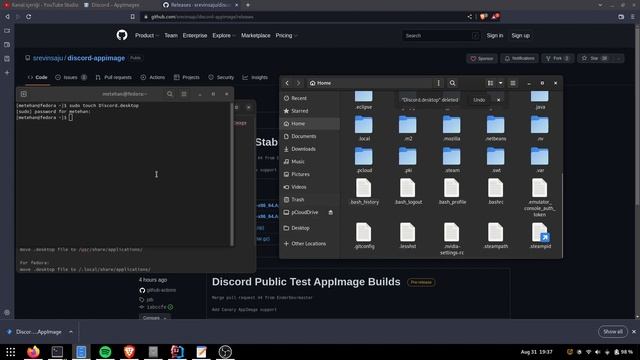640x360 pixels.
Task: Open the Team link on GitHub
Action: [x=171, y=36]
